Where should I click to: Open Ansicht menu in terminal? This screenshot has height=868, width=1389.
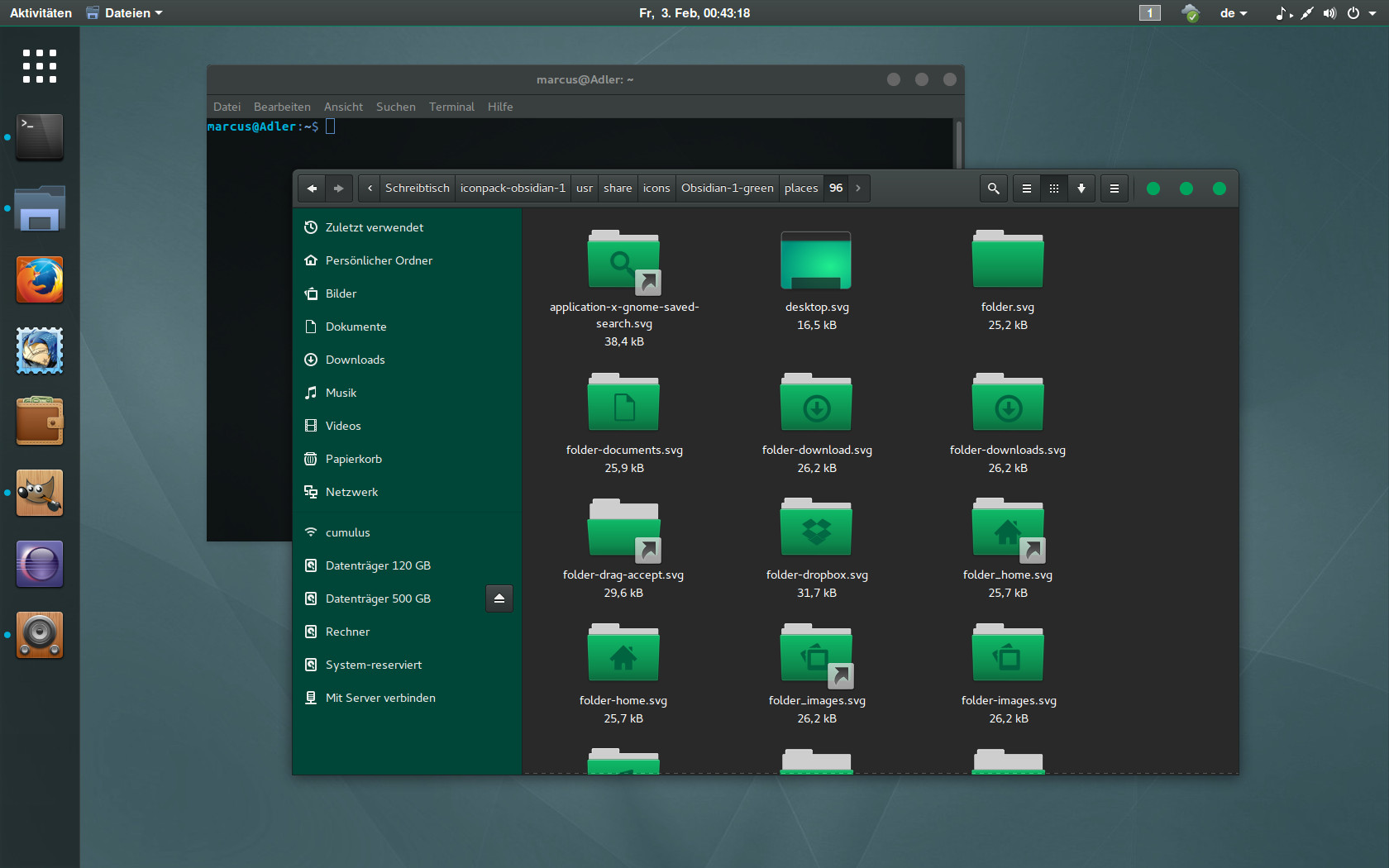[343, 107]
